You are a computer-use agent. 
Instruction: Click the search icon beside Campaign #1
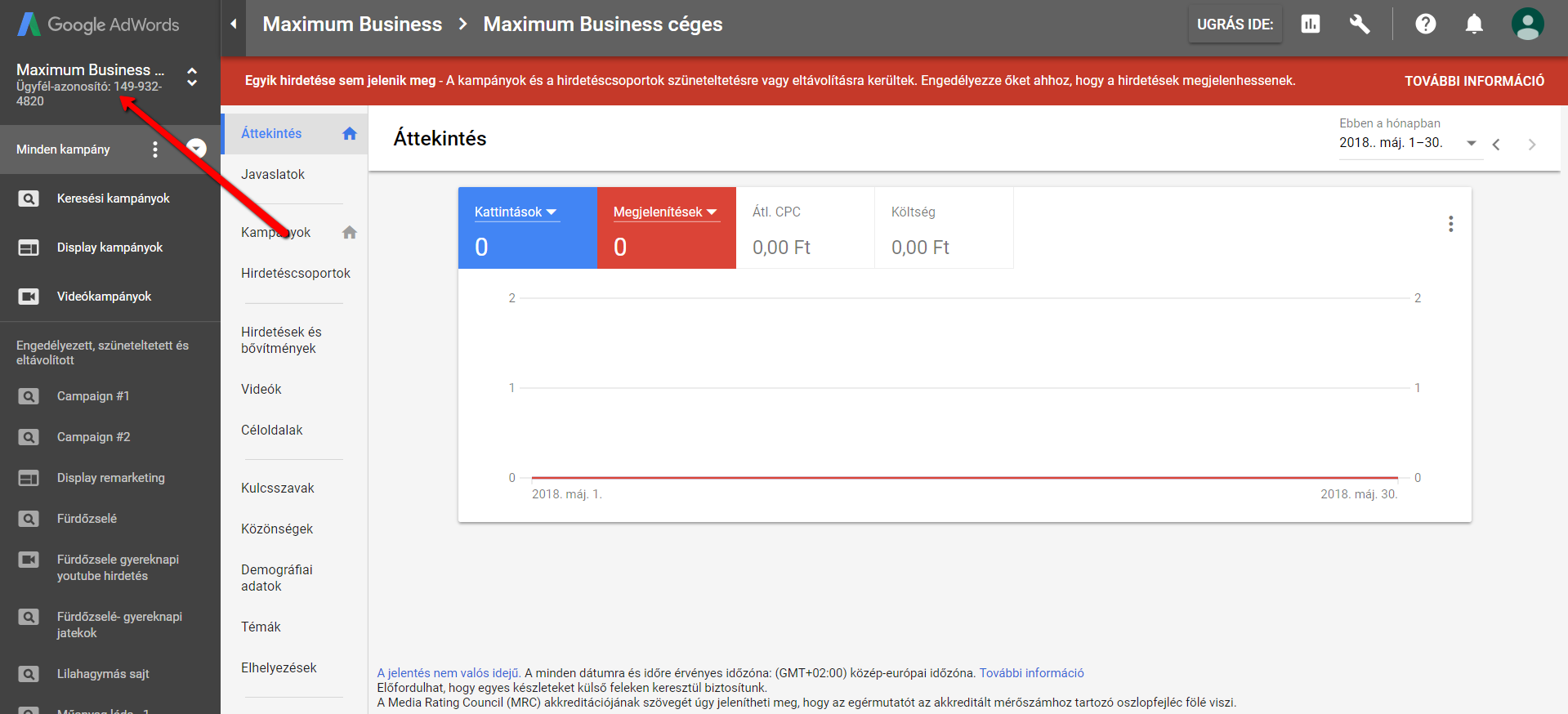[29, 396]
